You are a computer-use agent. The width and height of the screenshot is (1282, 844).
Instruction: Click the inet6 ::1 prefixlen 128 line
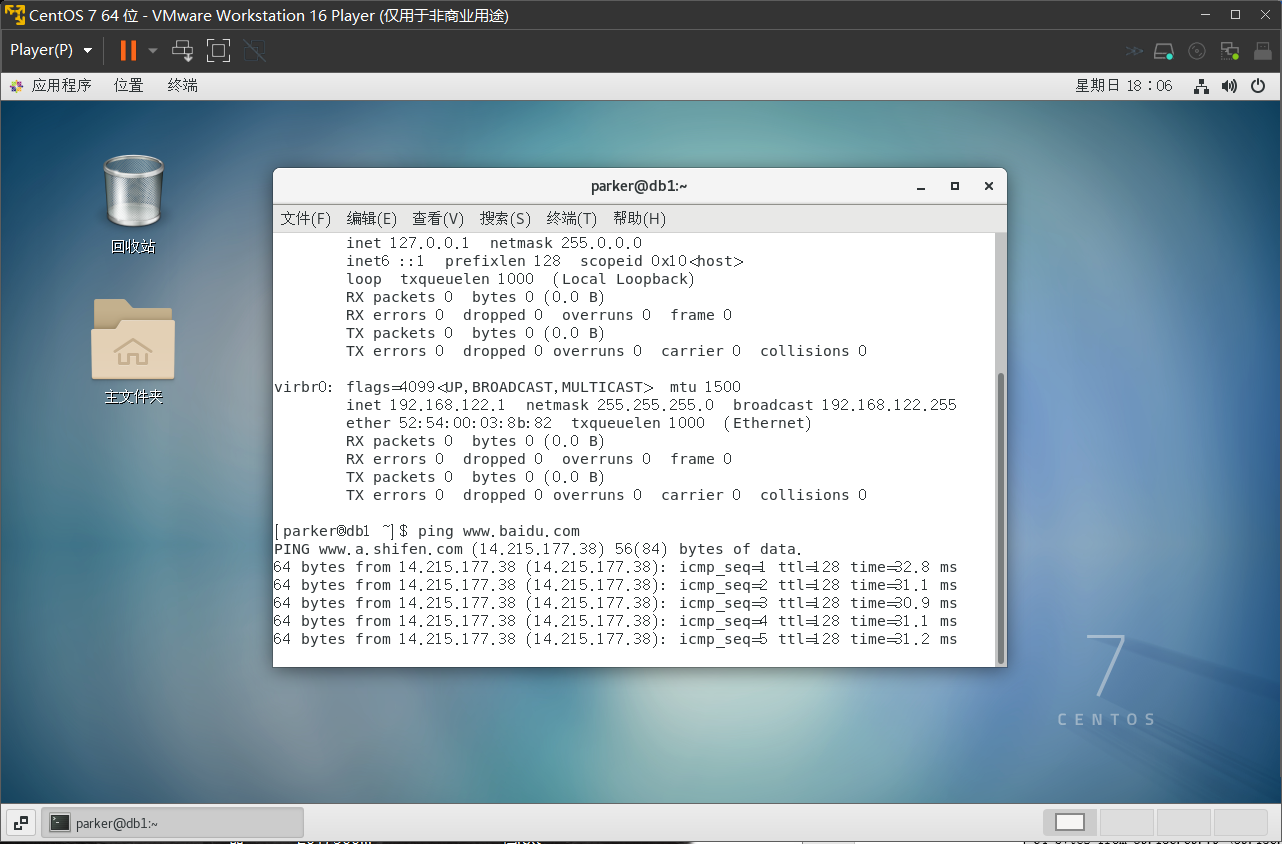pos(545,261)
